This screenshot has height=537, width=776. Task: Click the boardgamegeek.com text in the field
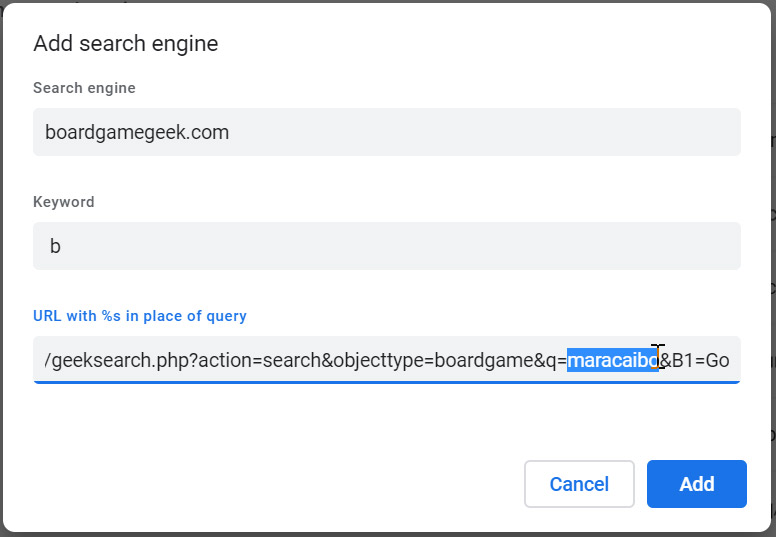click(x=137, y=132)
